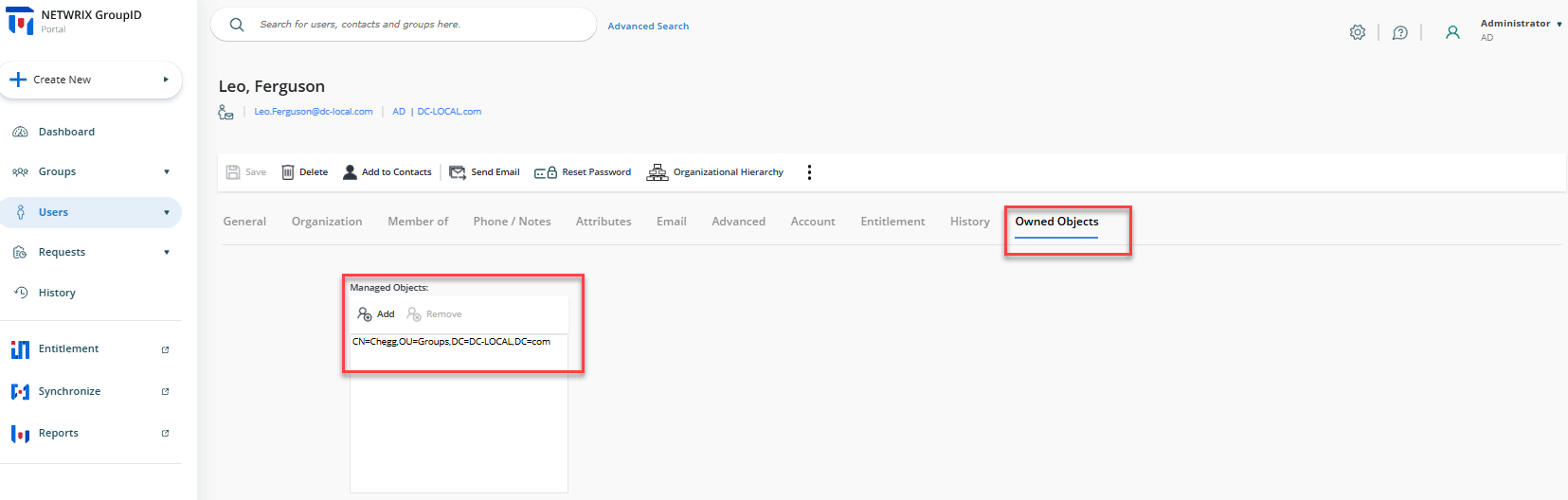Click the AD identity store link
Viewport: 1568px width, 500px height.
click(x=399, y=112)
